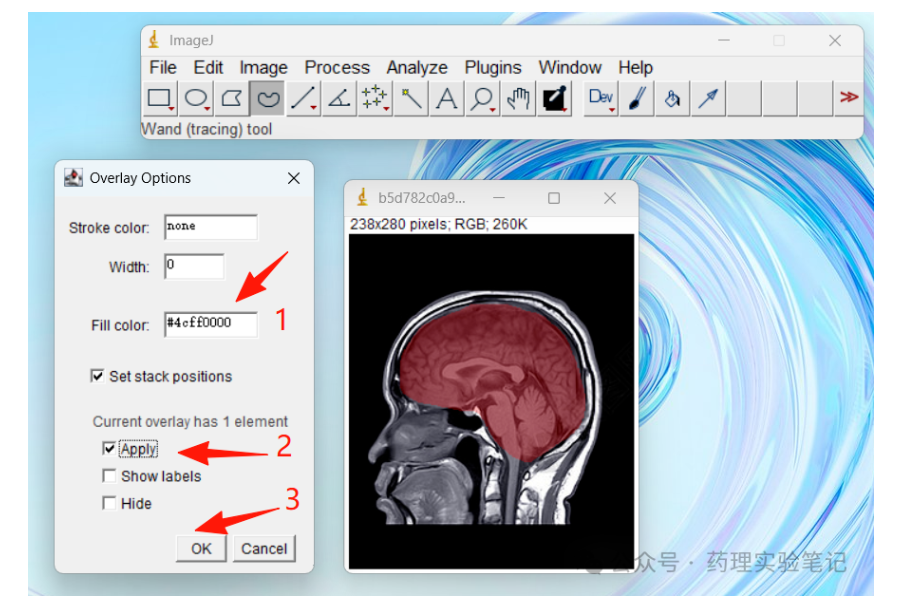Open the Edit menu

[x=208, y=68]
